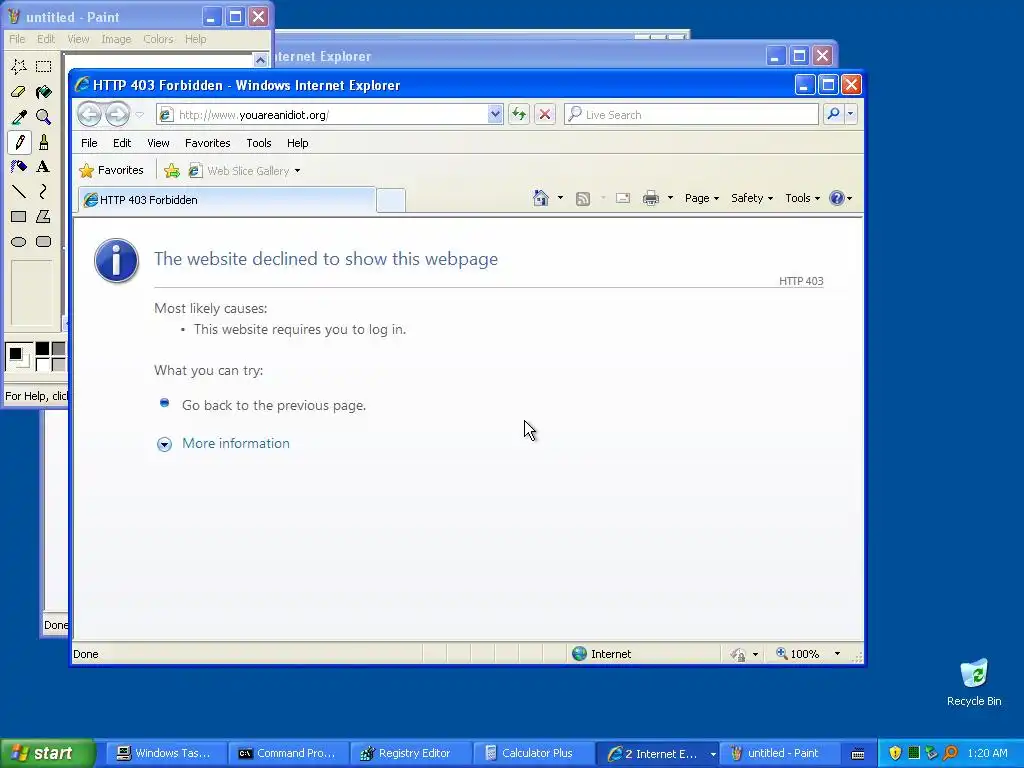Select the Rectangle shape tool in Paint
This screenshot has width=1024, height=768.
tap(19, 216)
